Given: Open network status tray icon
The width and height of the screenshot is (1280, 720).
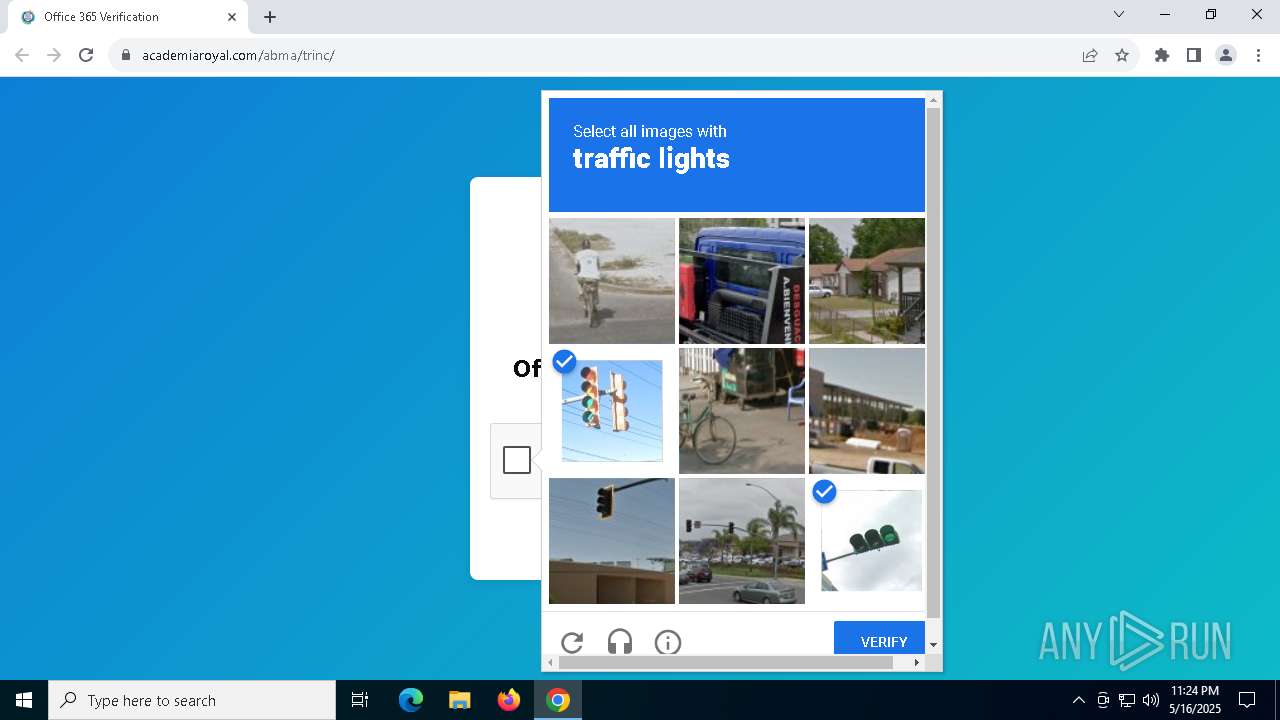Looking at the screenshot, I should point(1127,700).
